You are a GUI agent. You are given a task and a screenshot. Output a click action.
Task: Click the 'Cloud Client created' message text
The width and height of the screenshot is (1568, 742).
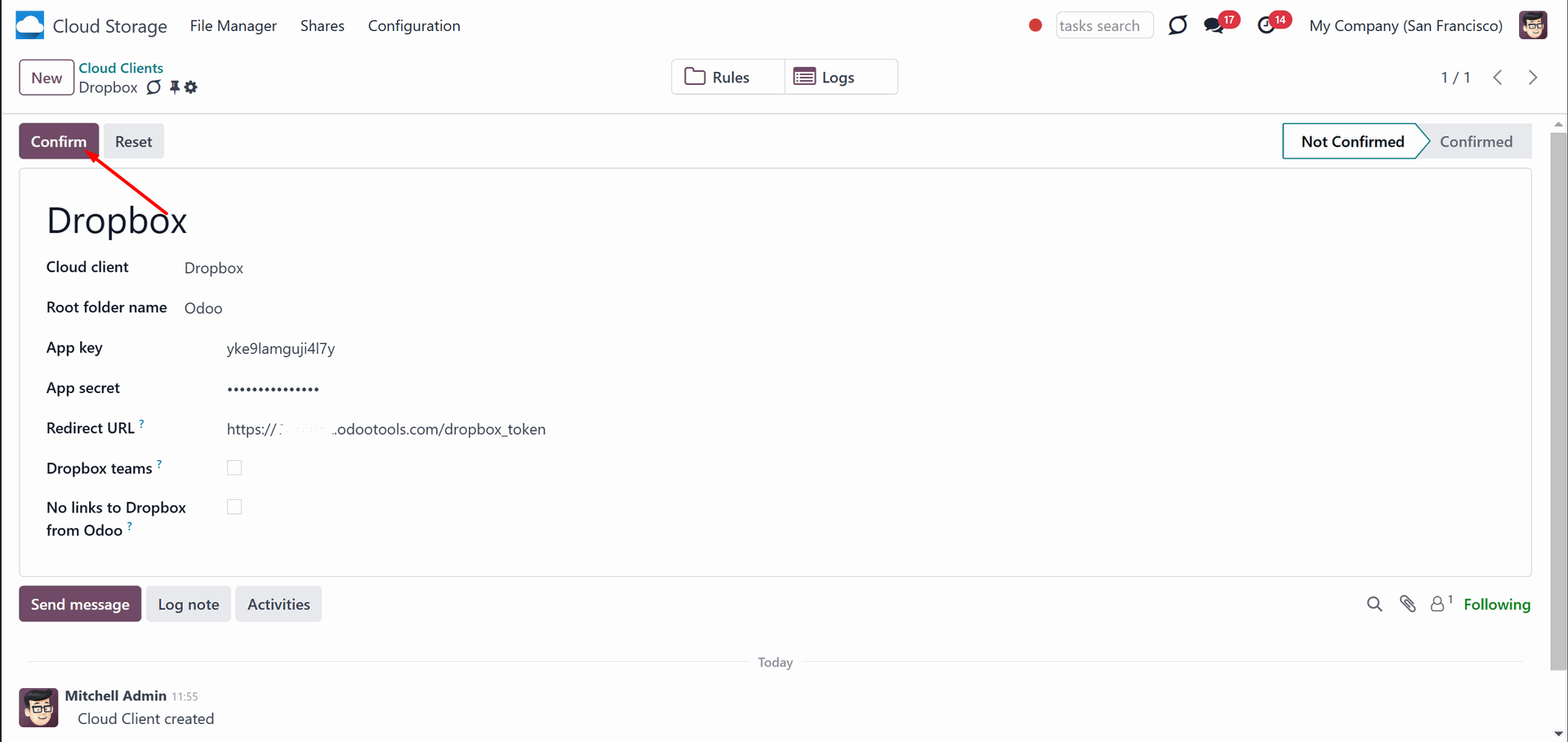point(146,719)
